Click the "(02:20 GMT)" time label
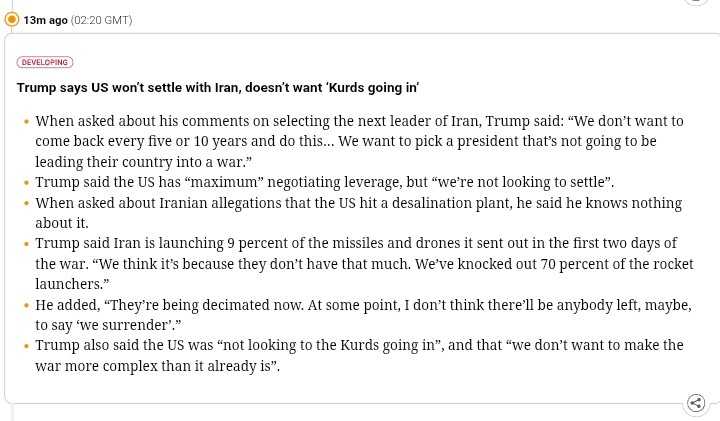Screen dimensions: 720x421 coord(101,20)
